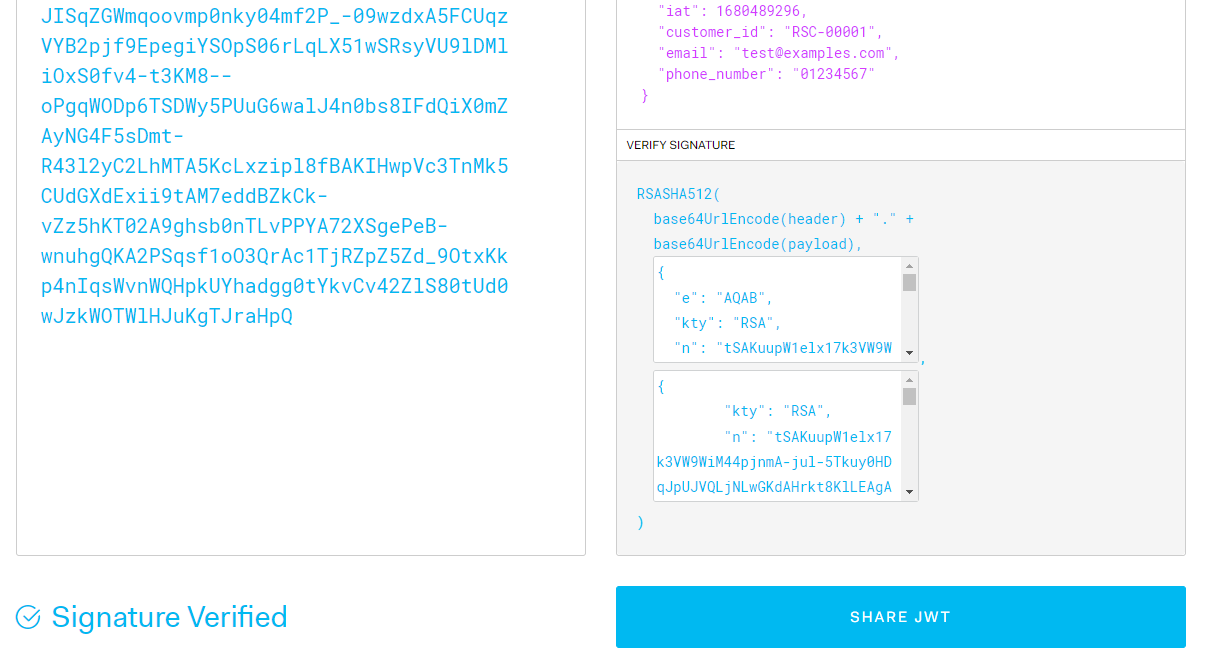
Task: Click the iat value 1680489296
Action: pyautogui.click(x=758, y=11)
